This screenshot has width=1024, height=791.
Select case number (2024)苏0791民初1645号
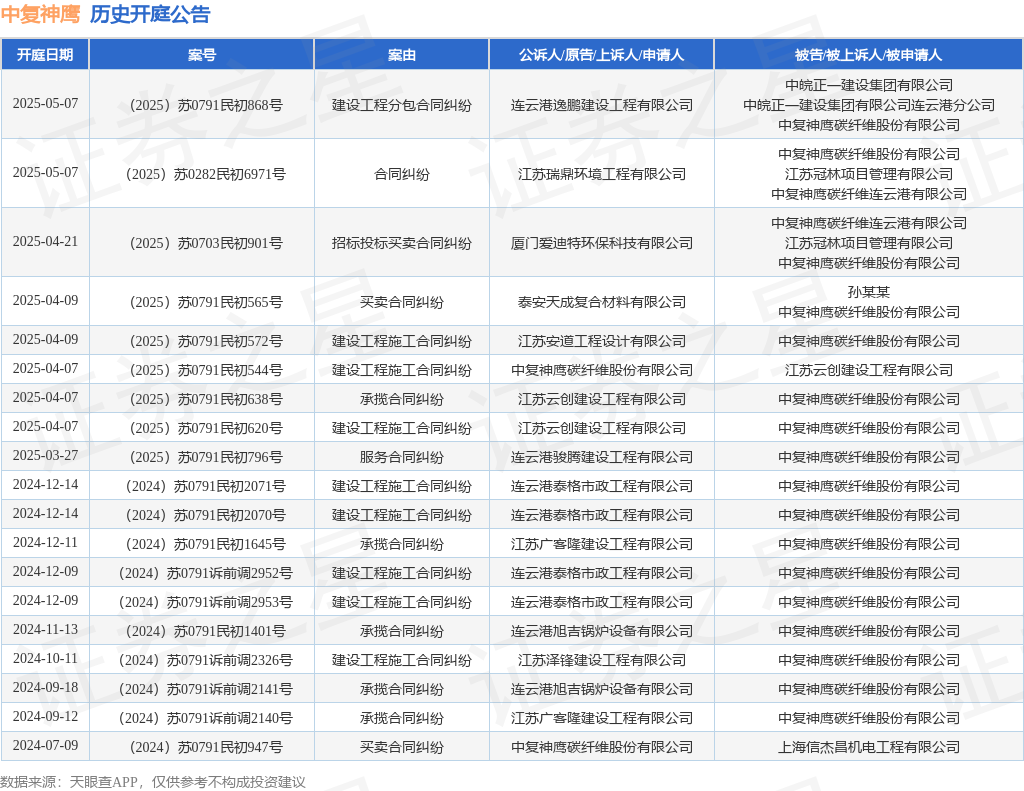(206, 544)
